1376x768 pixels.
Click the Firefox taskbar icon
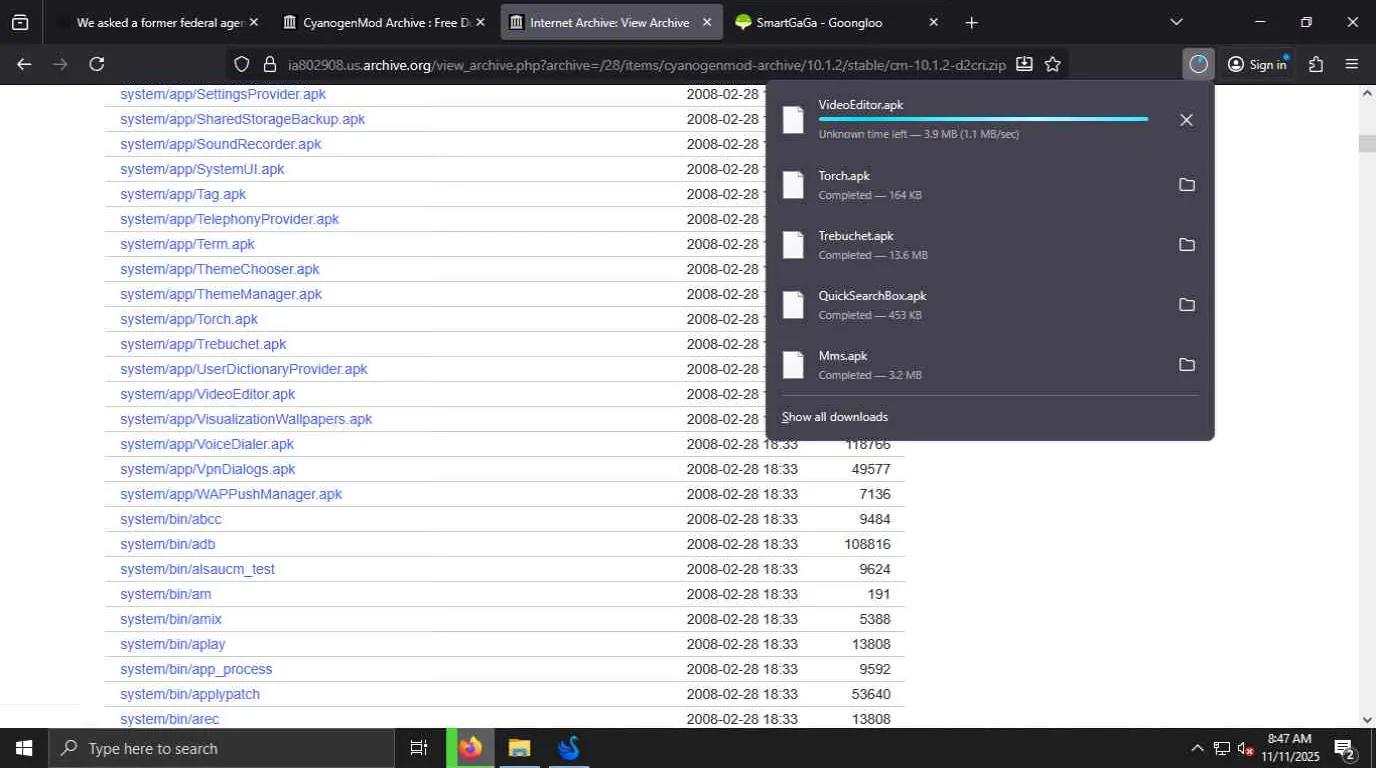[x=470, y=748]
